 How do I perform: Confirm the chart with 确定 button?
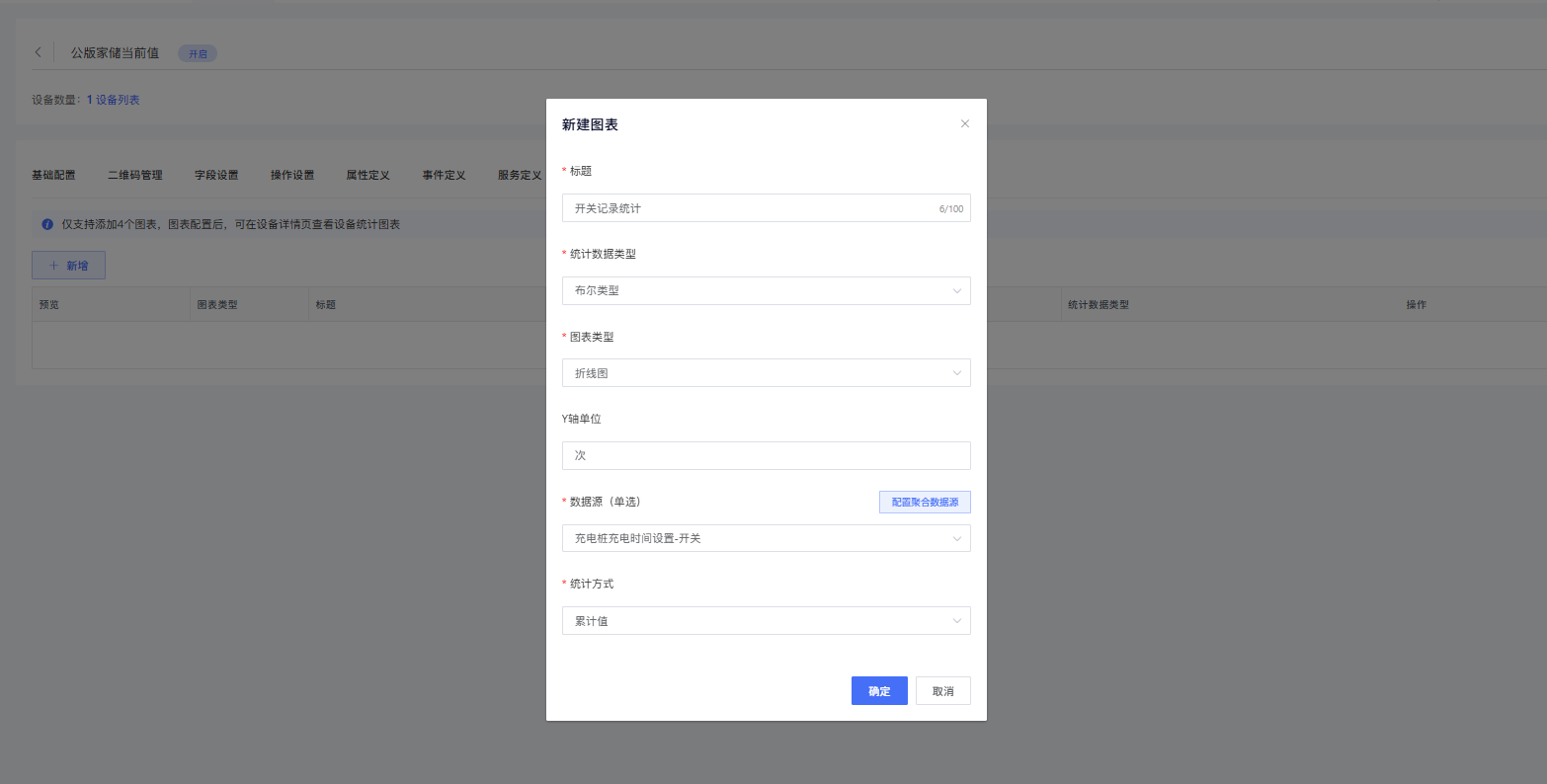879,691
